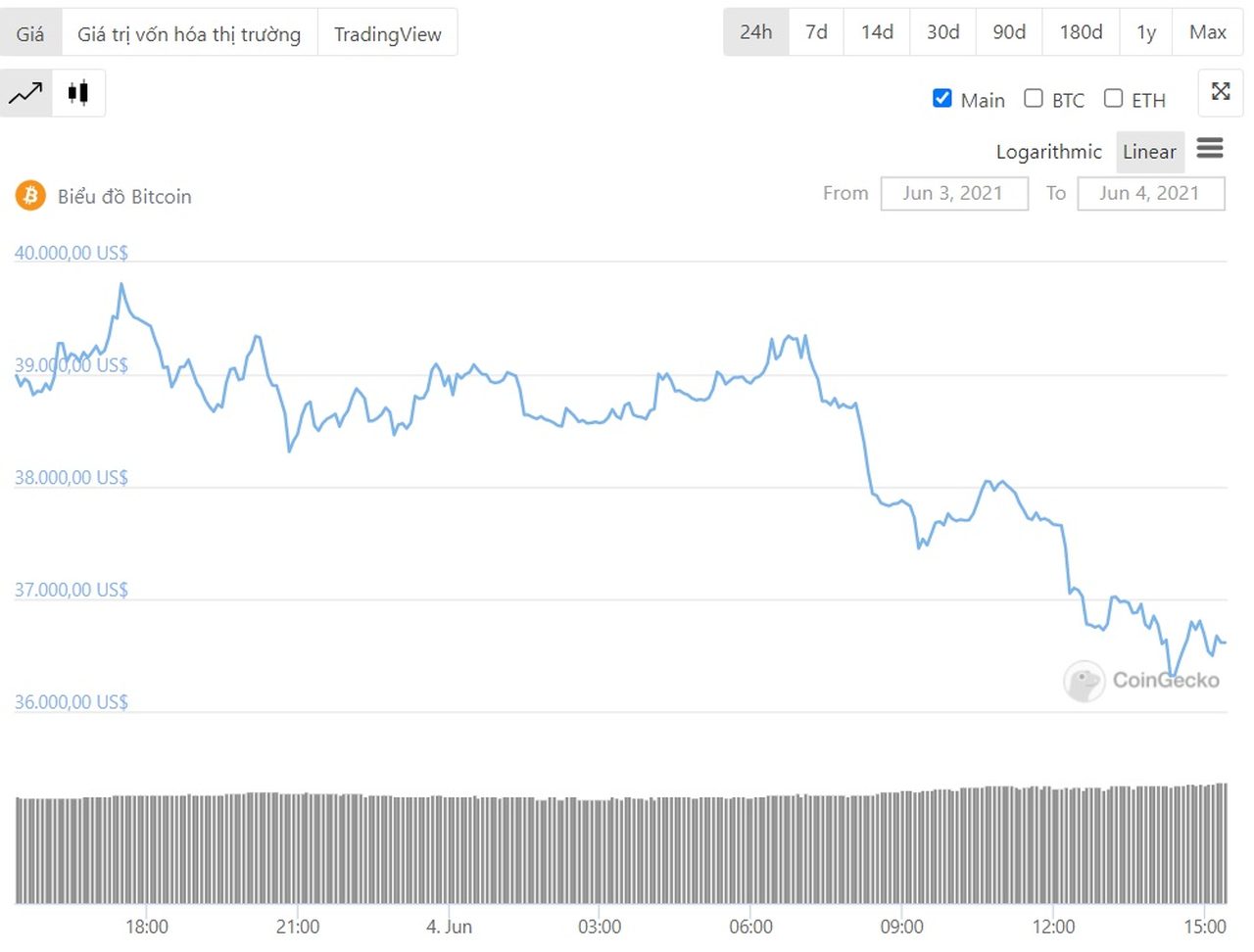Click the price peak near 18:00
This screenshot has height=952, width=1254.
pyautogui.click(x=121, y=284)
